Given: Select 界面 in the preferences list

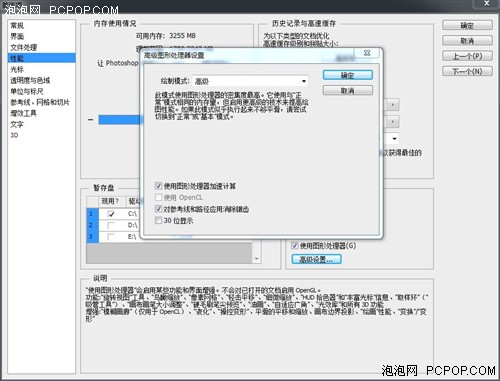Looking at the screenshot, I should point(42,36).
